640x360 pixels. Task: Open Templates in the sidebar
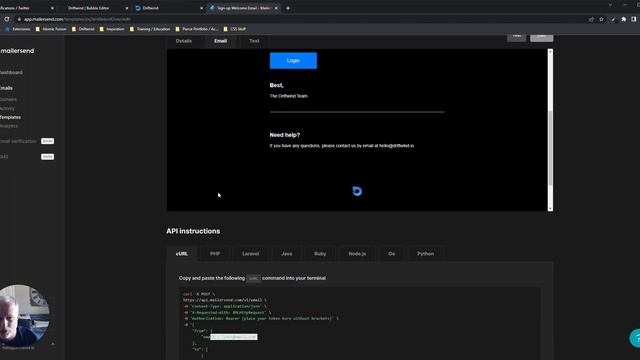tap(11, 117)
